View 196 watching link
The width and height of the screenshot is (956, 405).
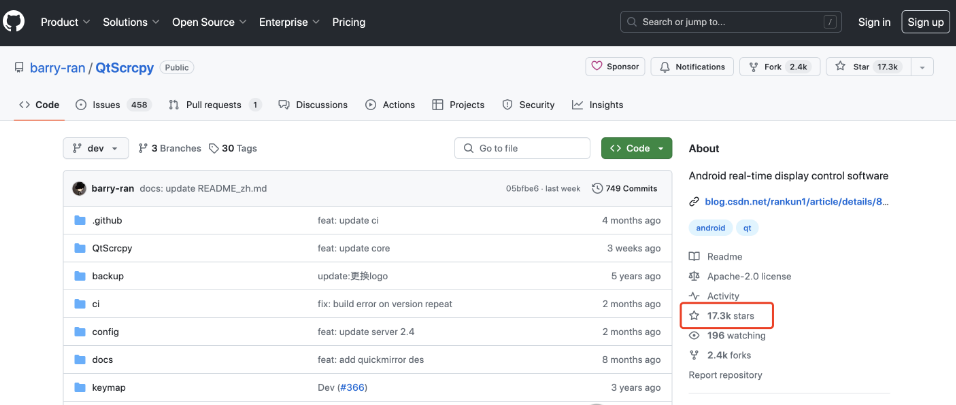pyautogui.click(x=727, y=335)
